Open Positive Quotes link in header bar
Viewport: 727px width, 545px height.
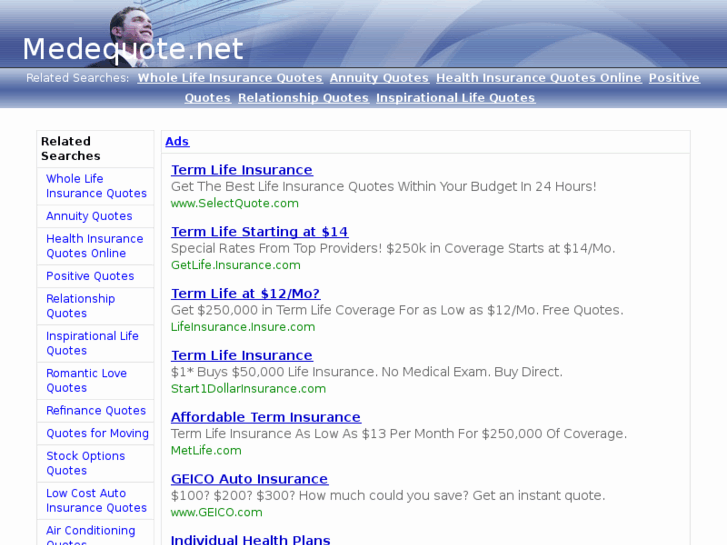click(674, 78)
